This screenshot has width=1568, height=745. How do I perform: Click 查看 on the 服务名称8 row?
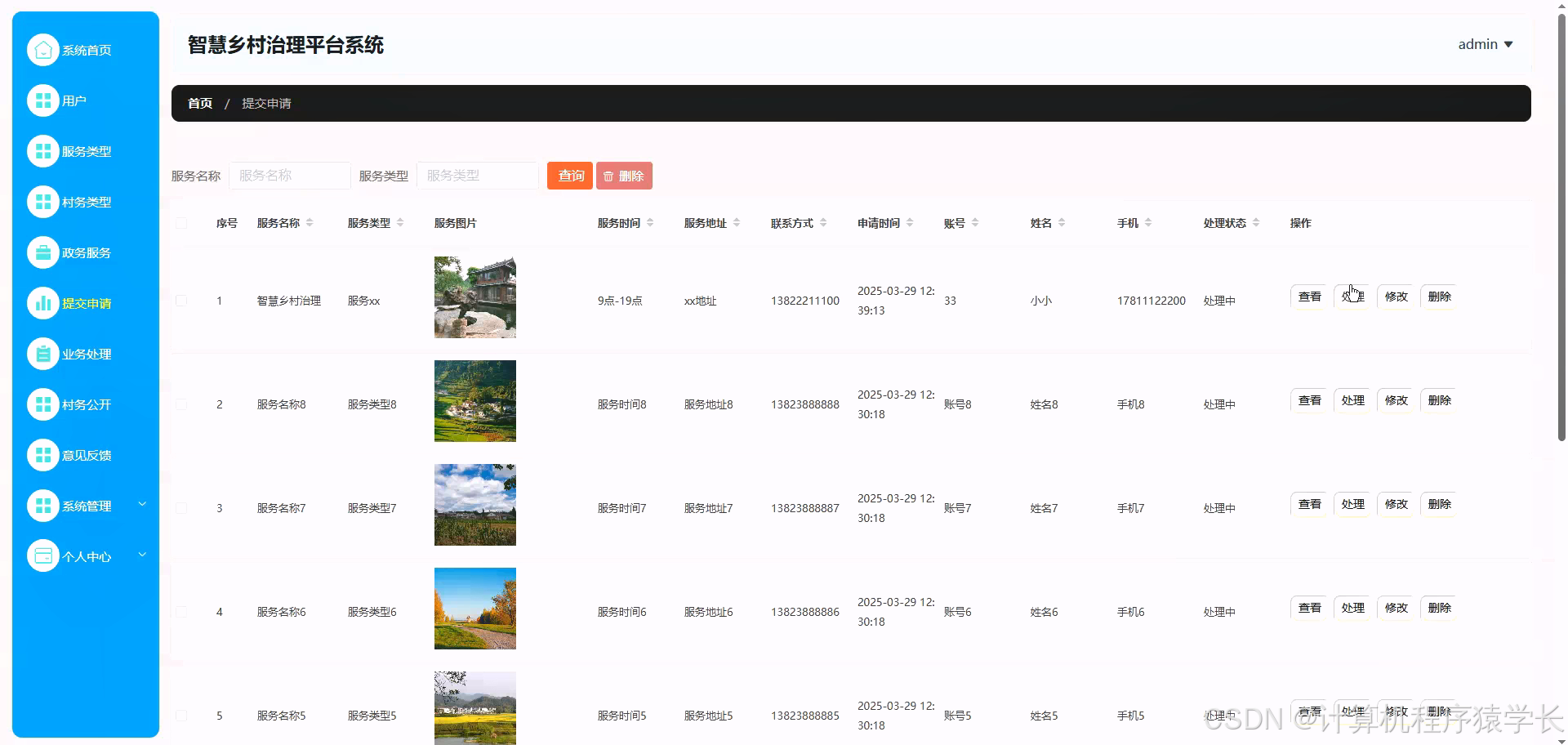coord(1309,400)
